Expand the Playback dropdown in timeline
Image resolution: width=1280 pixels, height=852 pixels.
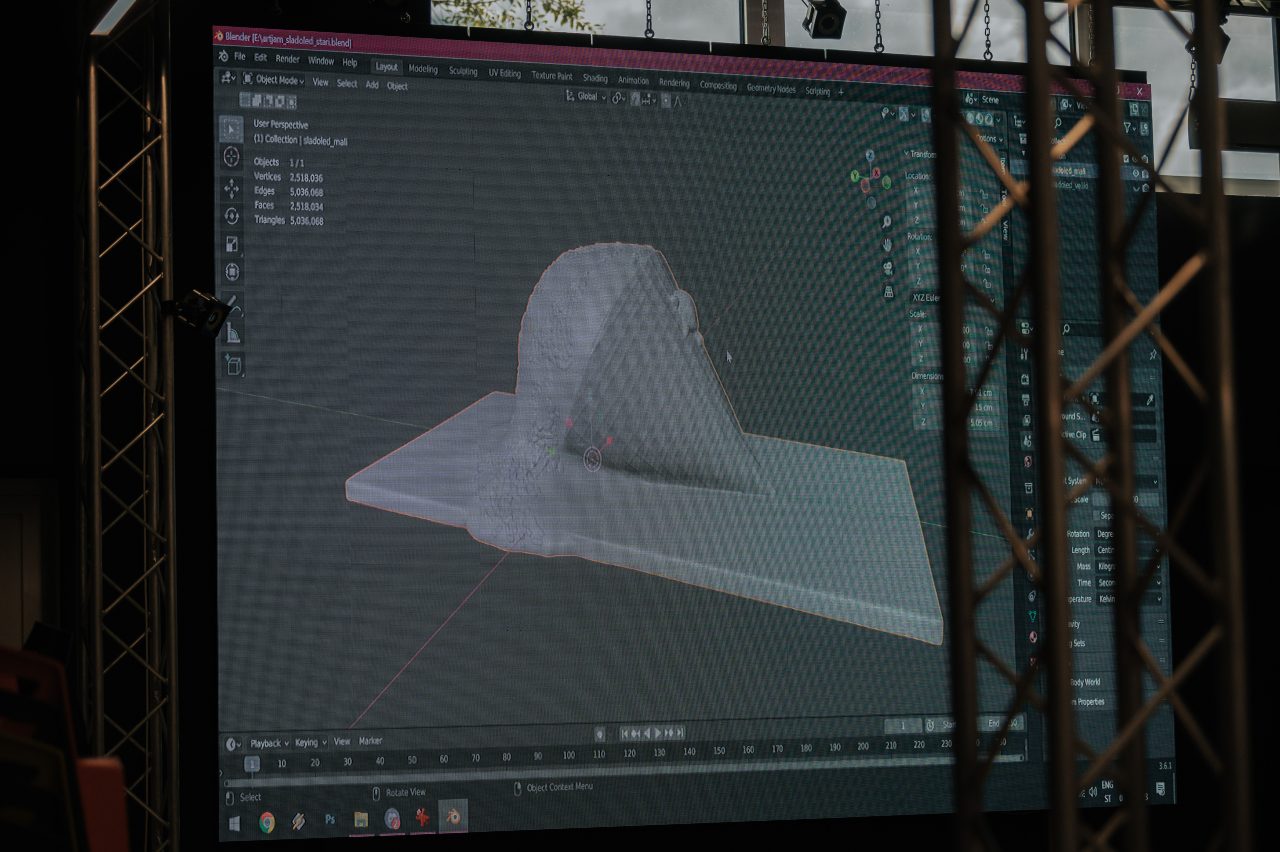click(x=268, y=743)
